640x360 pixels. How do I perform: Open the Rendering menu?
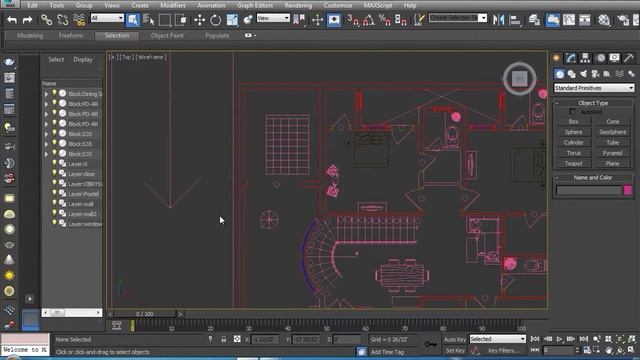pyautogui.click(x=298, y=5)
